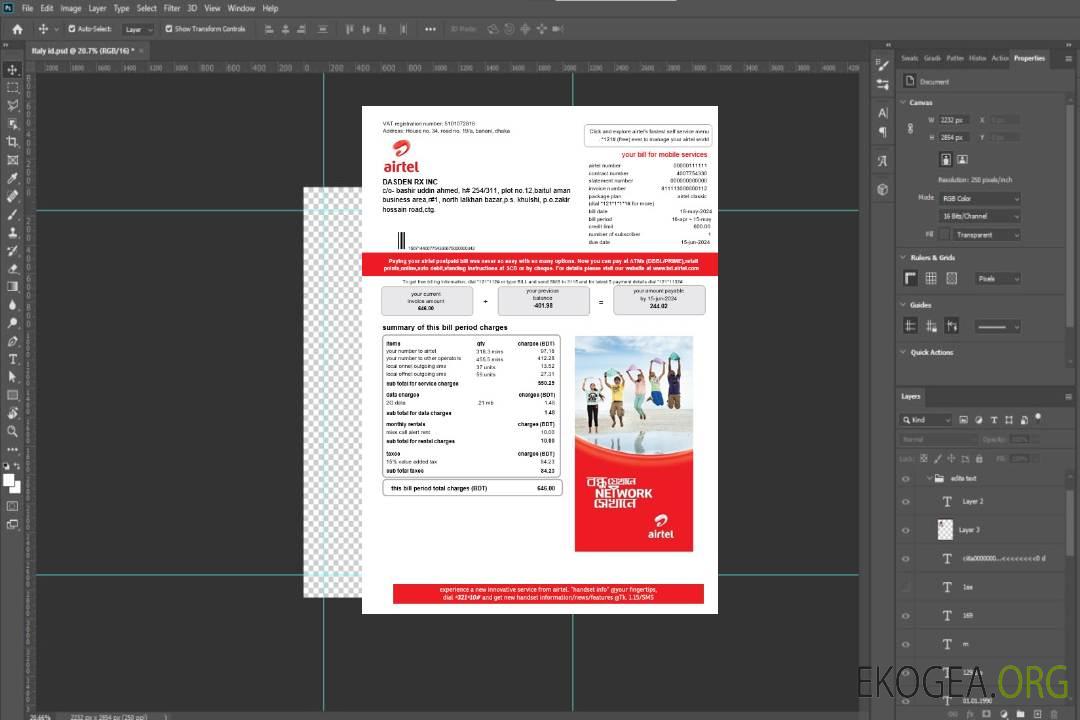The height and width of the screenshot is (720, 1080).
Task: Hide the 169 text layer
Action: tap(906, 616)
